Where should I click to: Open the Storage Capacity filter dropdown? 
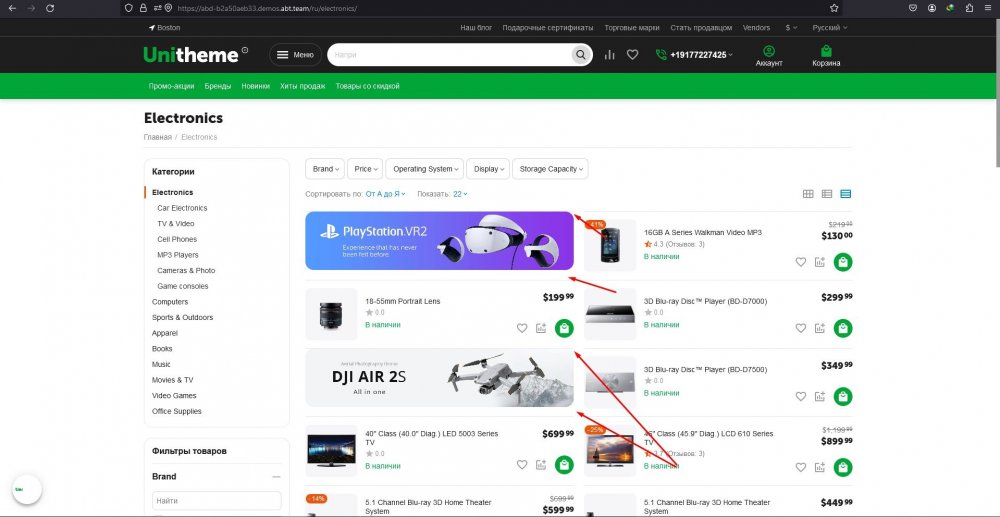tap(550, 169)
